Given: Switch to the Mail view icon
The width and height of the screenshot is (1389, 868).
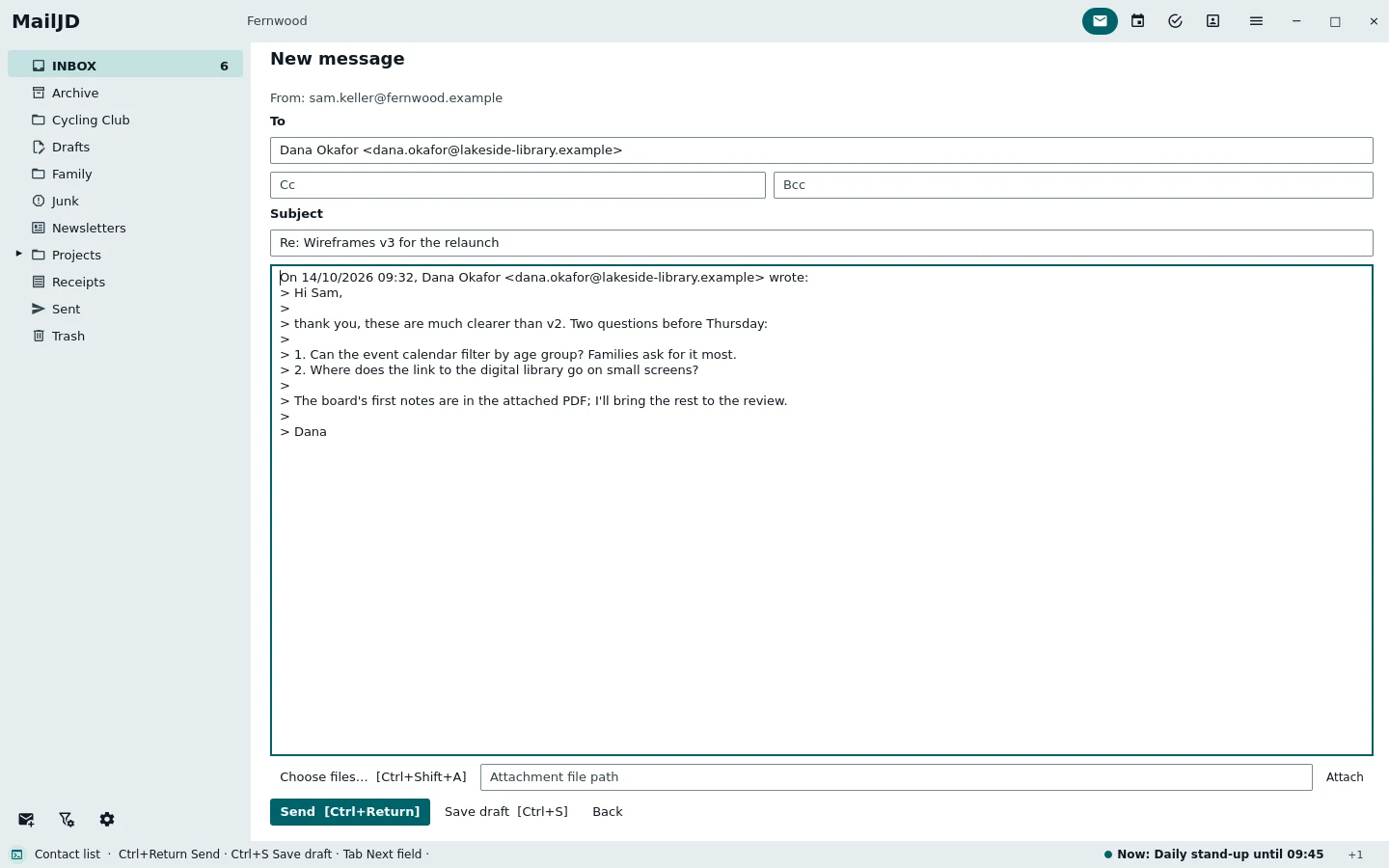Looking at the screenshot, I should point(1100,21).
